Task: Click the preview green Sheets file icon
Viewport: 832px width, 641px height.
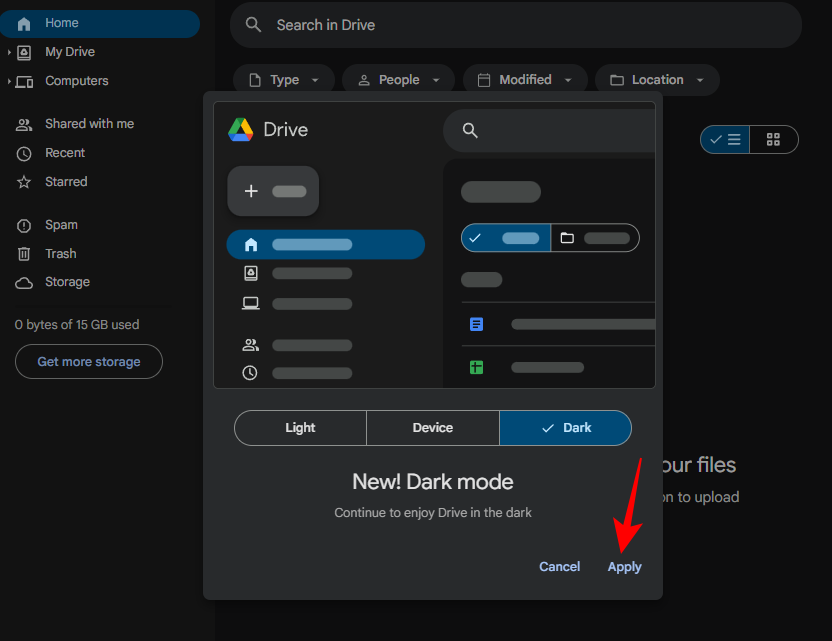Action: pos(476,367)
